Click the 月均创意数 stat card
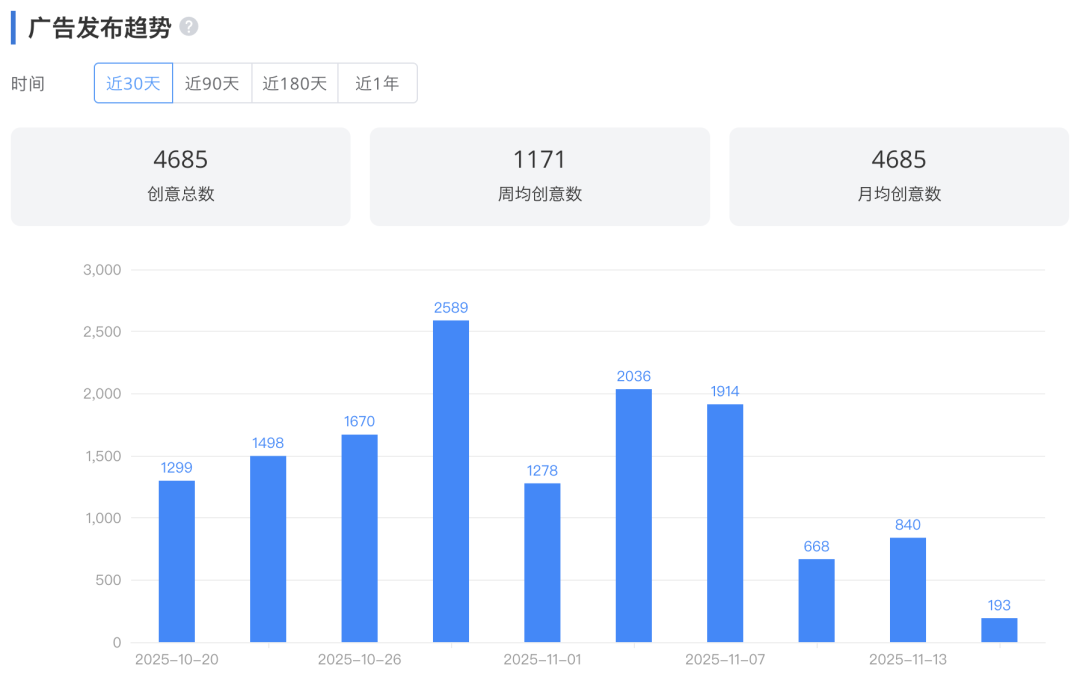Image resolution: width=1080 pixels, height=677 pixels. coord(898,176)
